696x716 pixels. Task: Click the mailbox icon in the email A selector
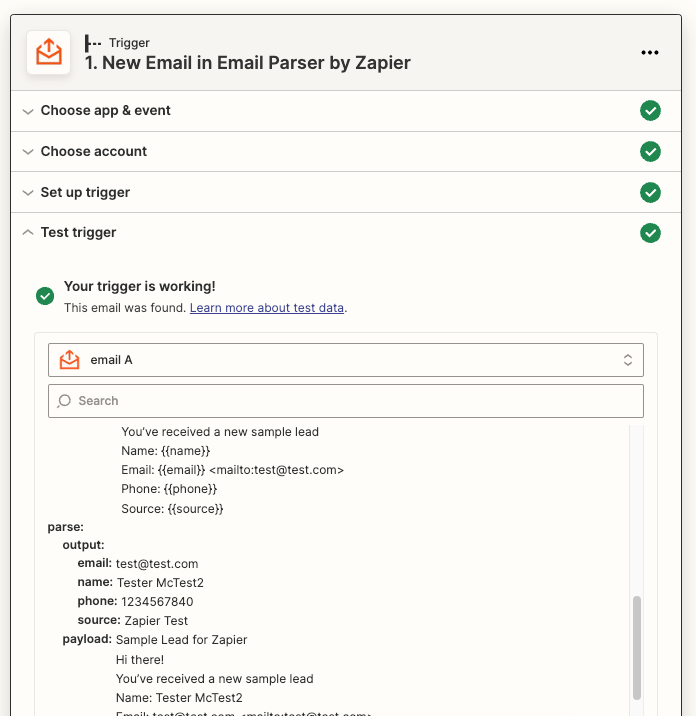(69, 360)
